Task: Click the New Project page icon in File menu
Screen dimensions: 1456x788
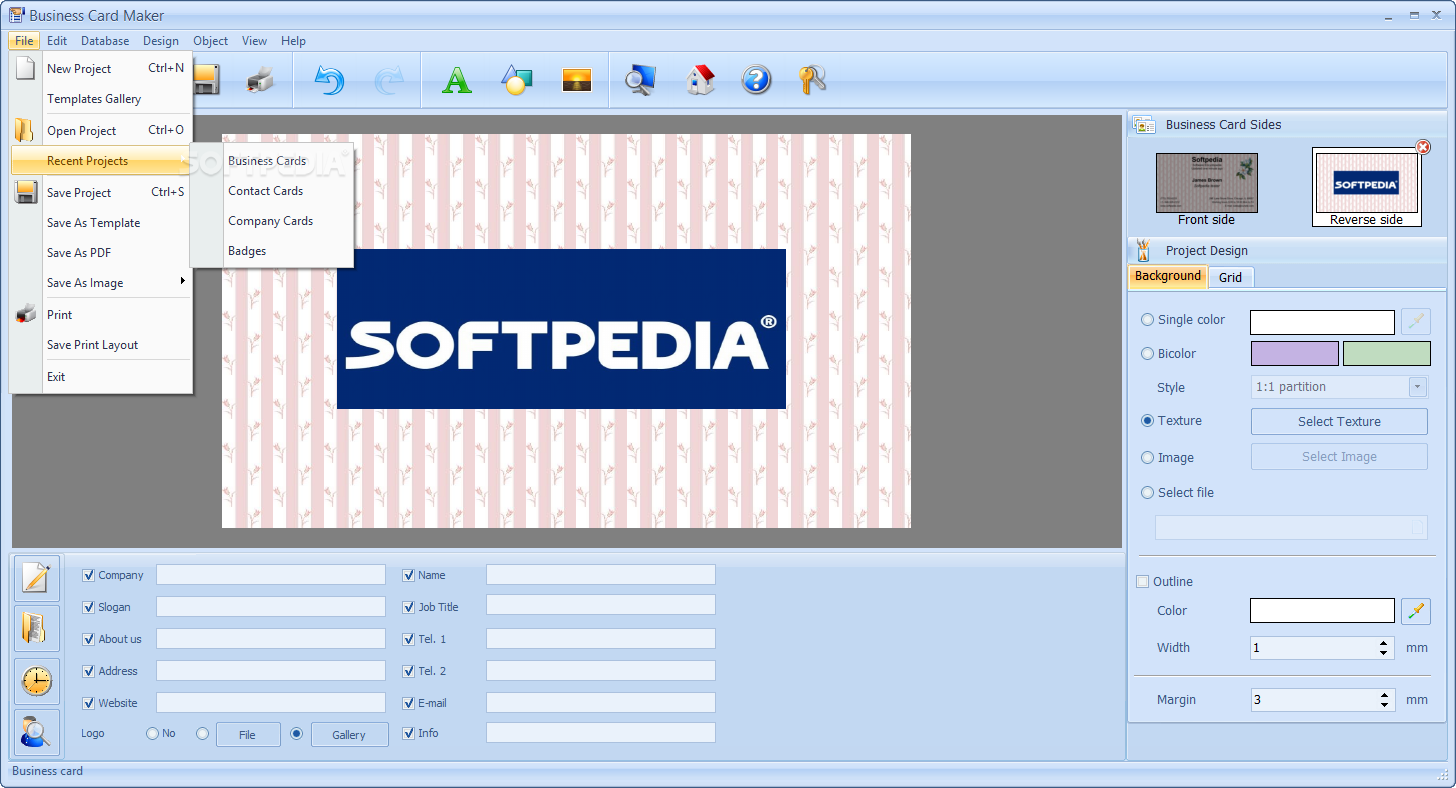Action: click(26, 68)
